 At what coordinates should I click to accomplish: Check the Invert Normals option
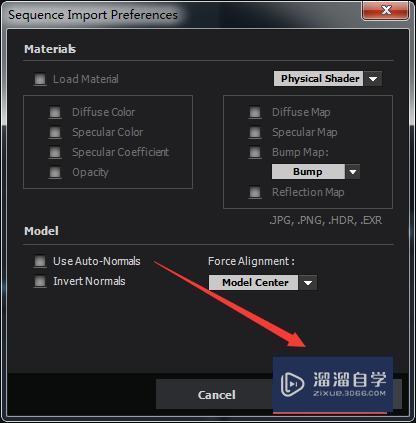tap(40, 281)
